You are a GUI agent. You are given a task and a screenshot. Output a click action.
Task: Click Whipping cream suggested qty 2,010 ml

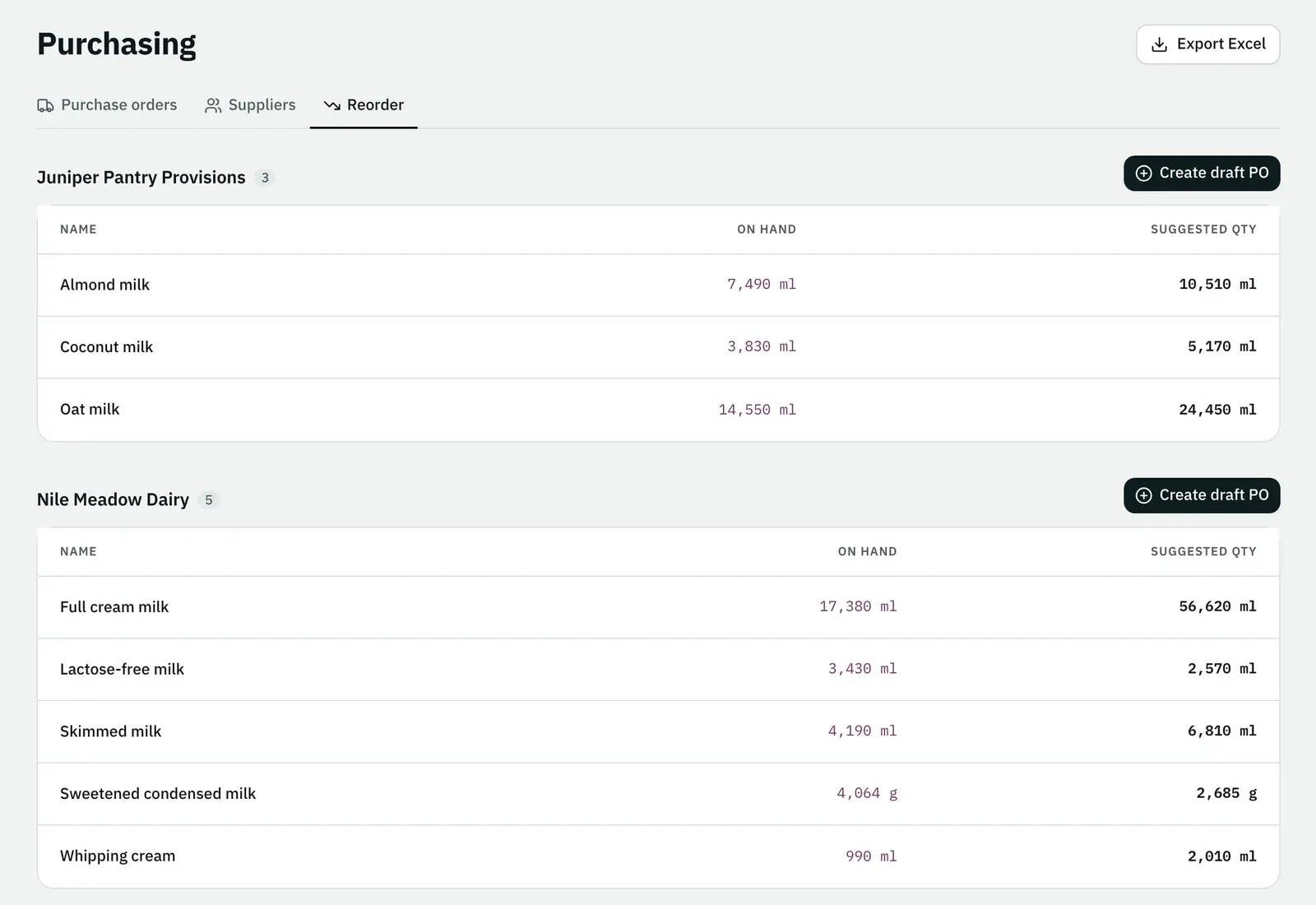click(x=1222, y=856)
